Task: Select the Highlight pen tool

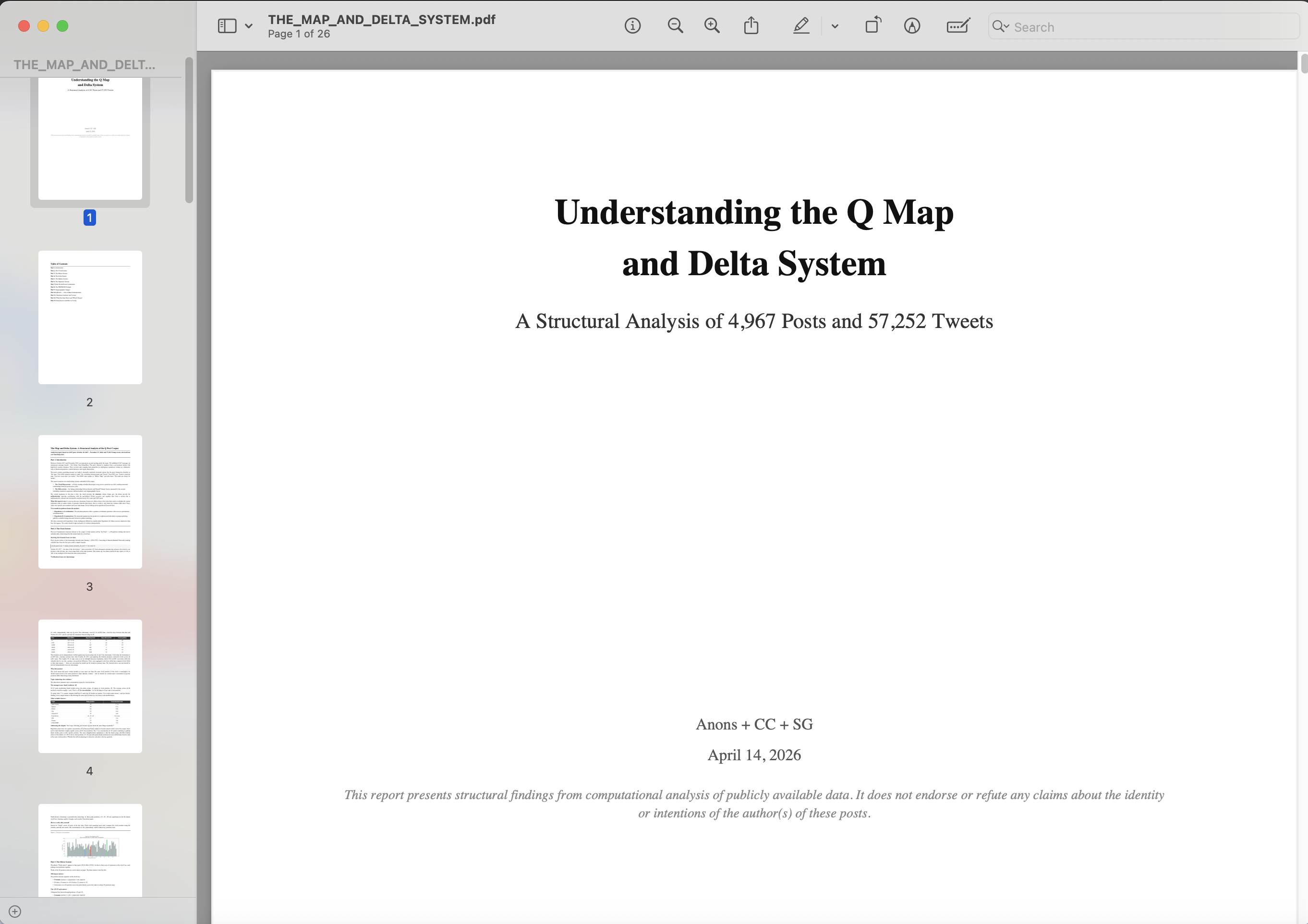Action: [x=801, y=25]
